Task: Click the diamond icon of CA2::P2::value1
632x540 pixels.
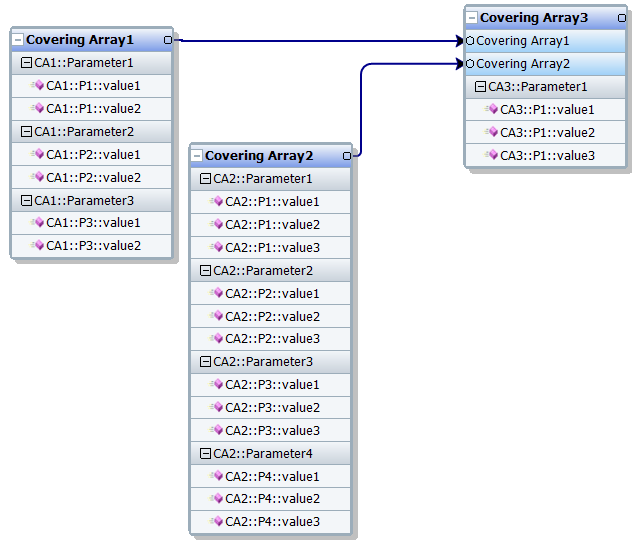Action: (217, 293)
